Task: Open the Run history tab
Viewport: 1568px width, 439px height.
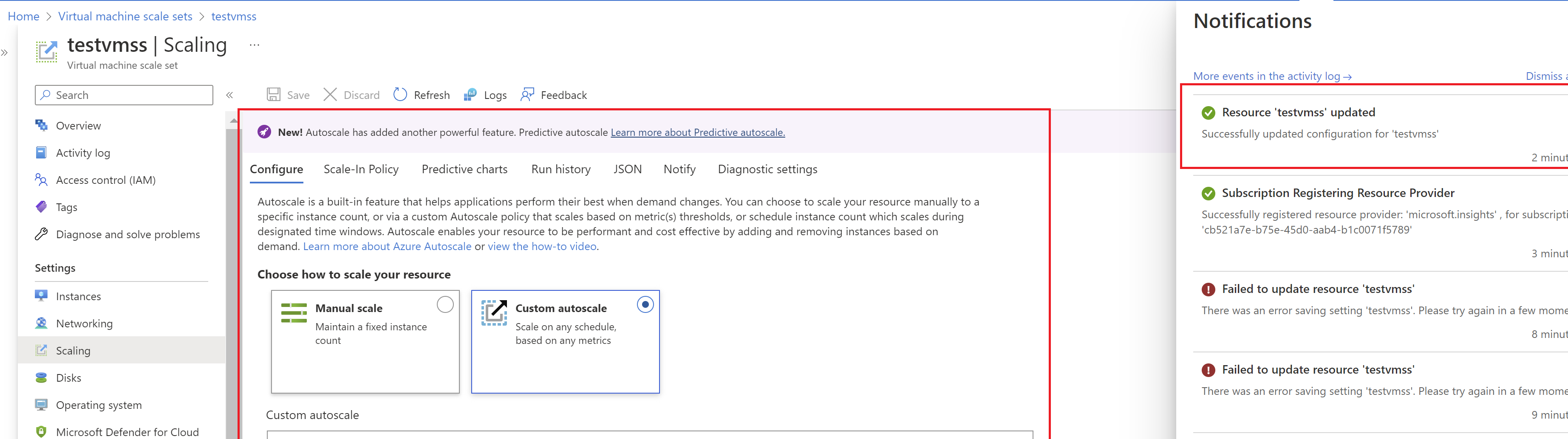Action: [560, 170]
